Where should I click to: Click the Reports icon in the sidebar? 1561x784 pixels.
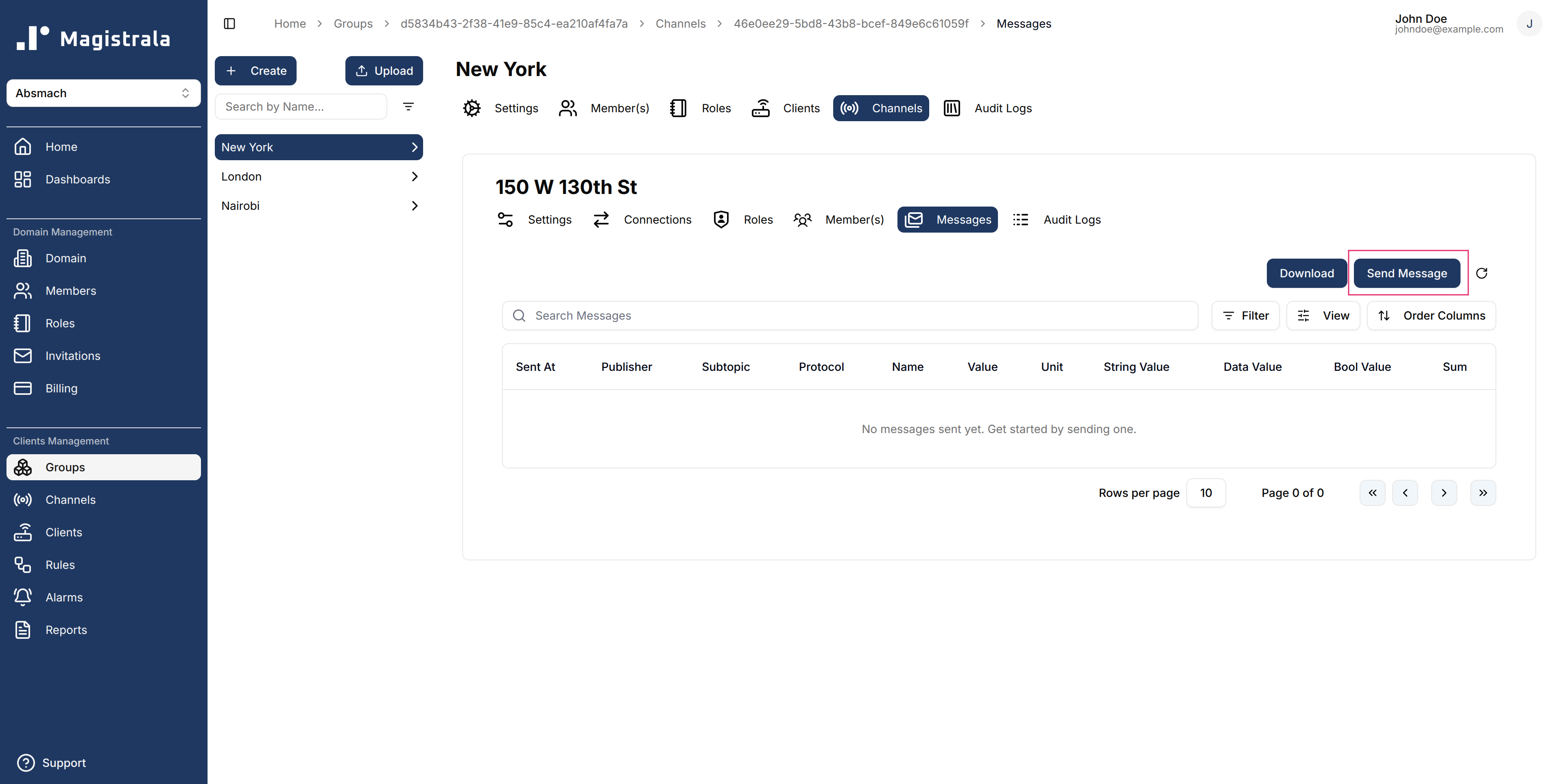coord(22,629)
